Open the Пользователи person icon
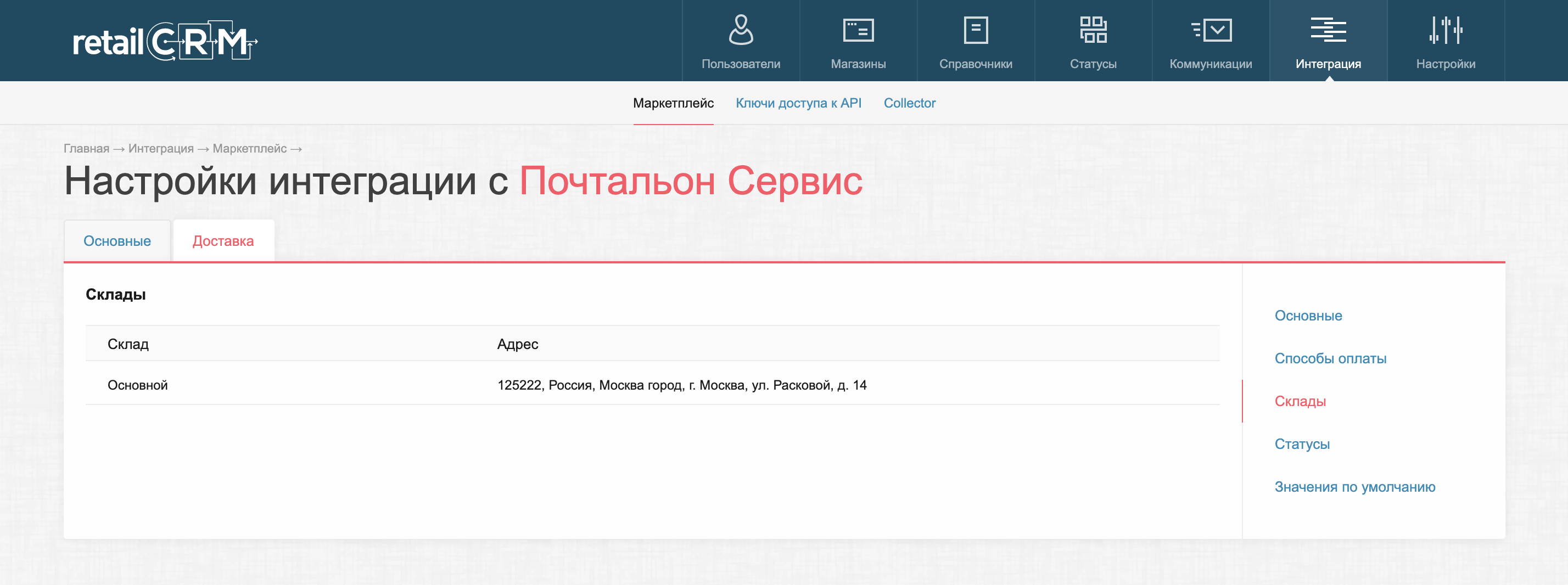 tap(741, 30)
